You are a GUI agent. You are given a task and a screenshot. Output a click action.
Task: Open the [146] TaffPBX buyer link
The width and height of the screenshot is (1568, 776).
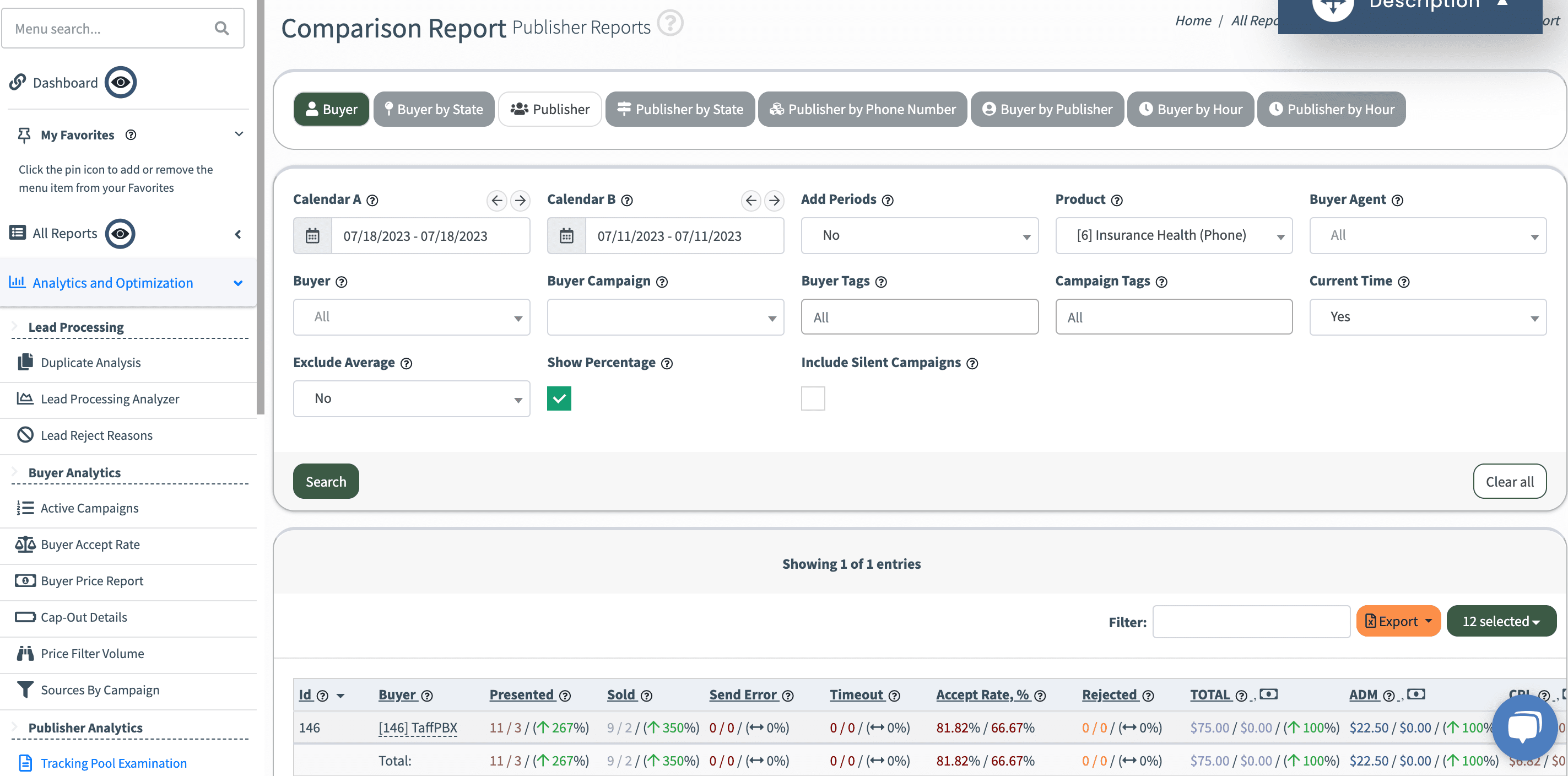418,726
